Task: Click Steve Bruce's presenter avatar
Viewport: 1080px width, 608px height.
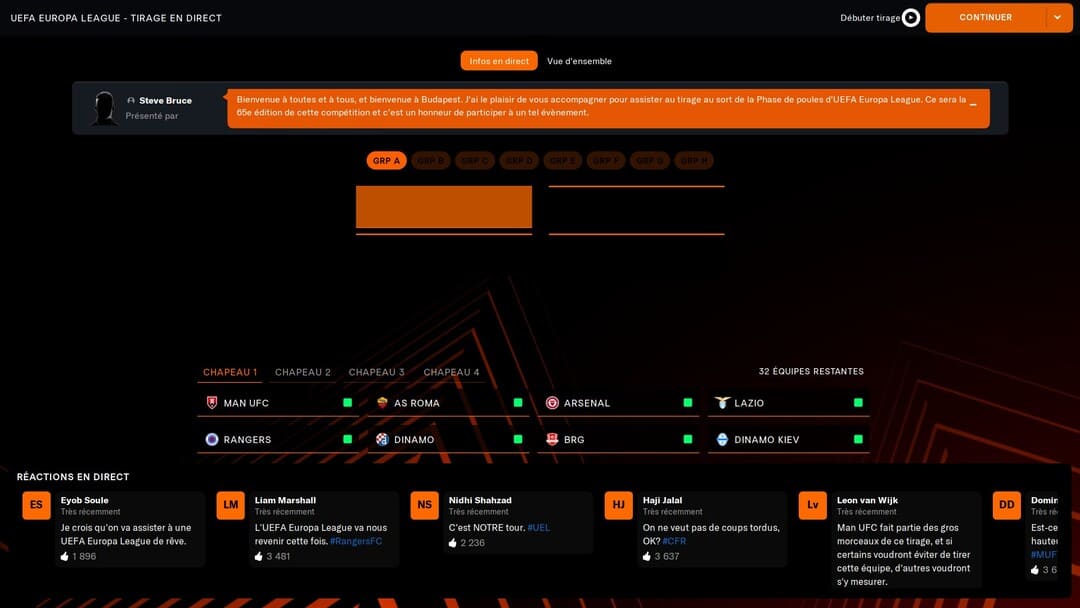Action: click(104, 108)
